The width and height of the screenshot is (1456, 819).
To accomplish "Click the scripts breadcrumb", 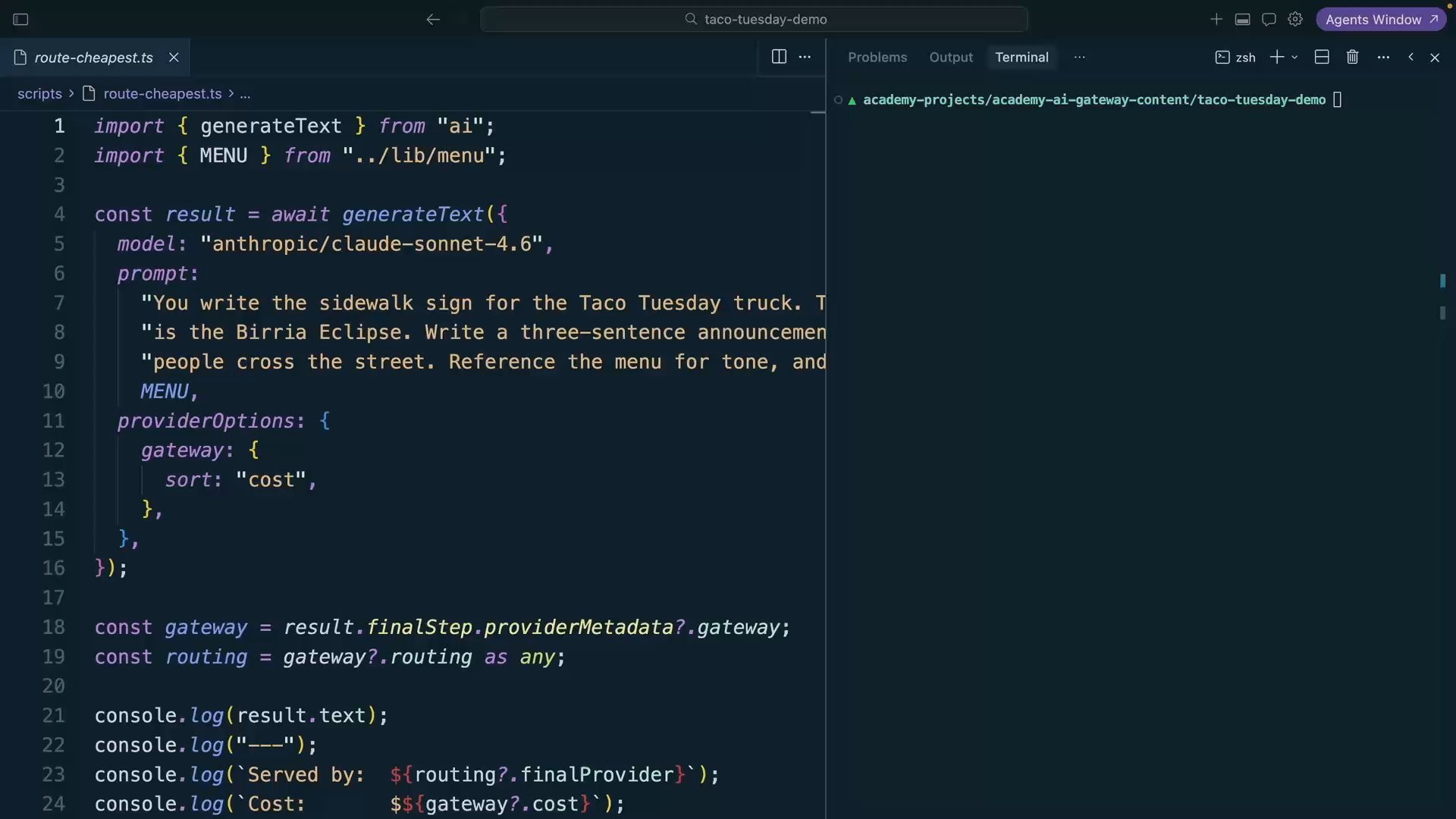I will tap(39, 94).
